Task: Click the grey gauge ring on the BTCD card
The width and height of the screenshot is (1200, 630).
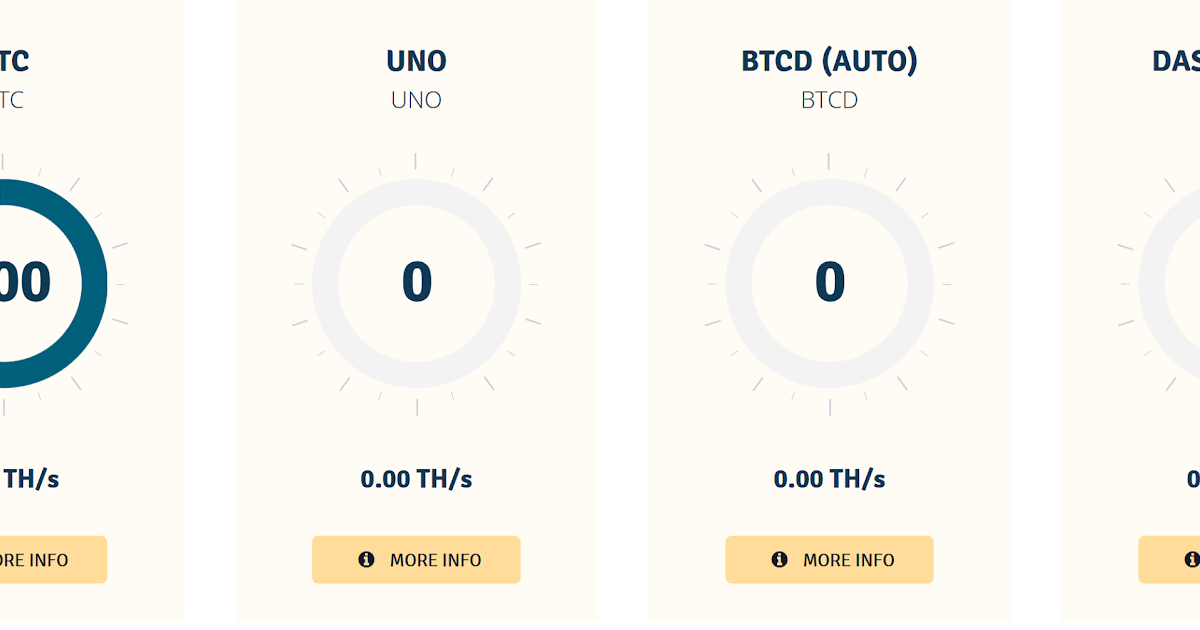Action: [x=829, y=193]
